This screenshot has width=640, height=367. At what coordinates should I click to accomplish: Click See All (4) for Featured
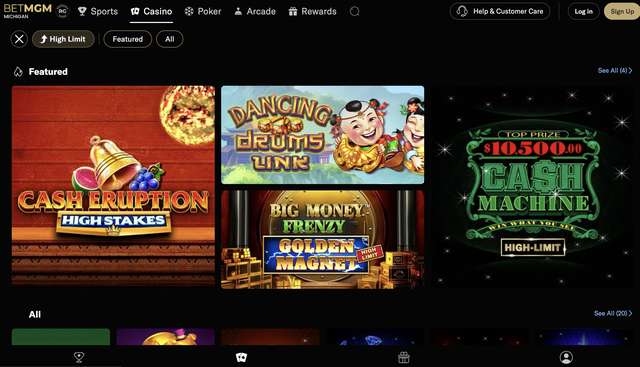(615, 71)
